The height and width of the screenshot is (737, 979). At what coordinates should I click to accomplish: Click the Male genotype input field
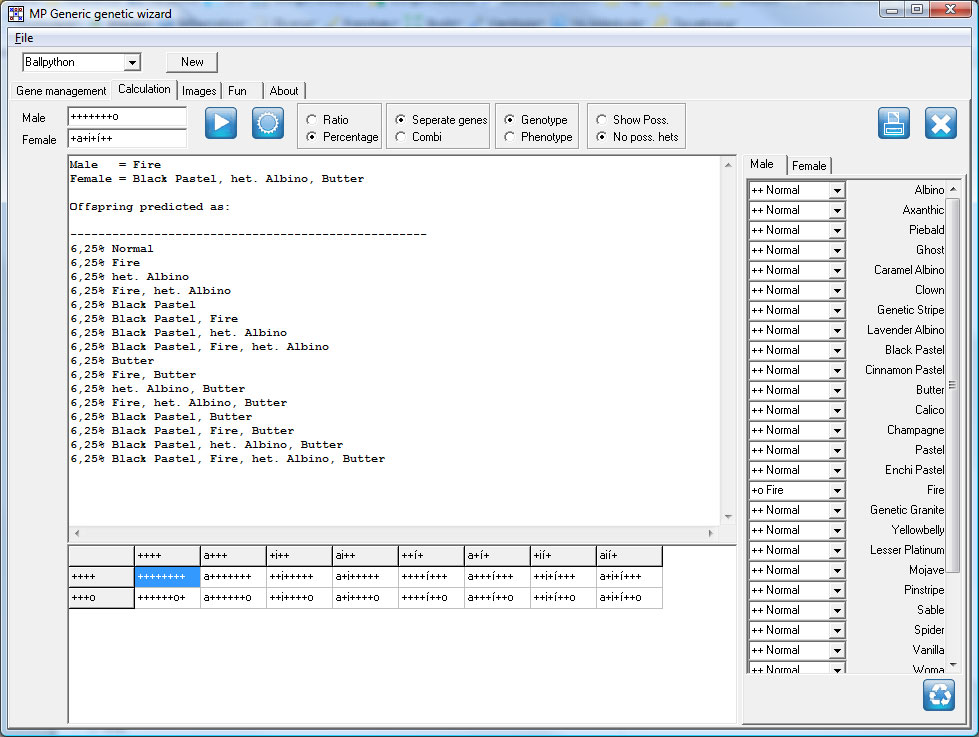(x=126, y=117)
